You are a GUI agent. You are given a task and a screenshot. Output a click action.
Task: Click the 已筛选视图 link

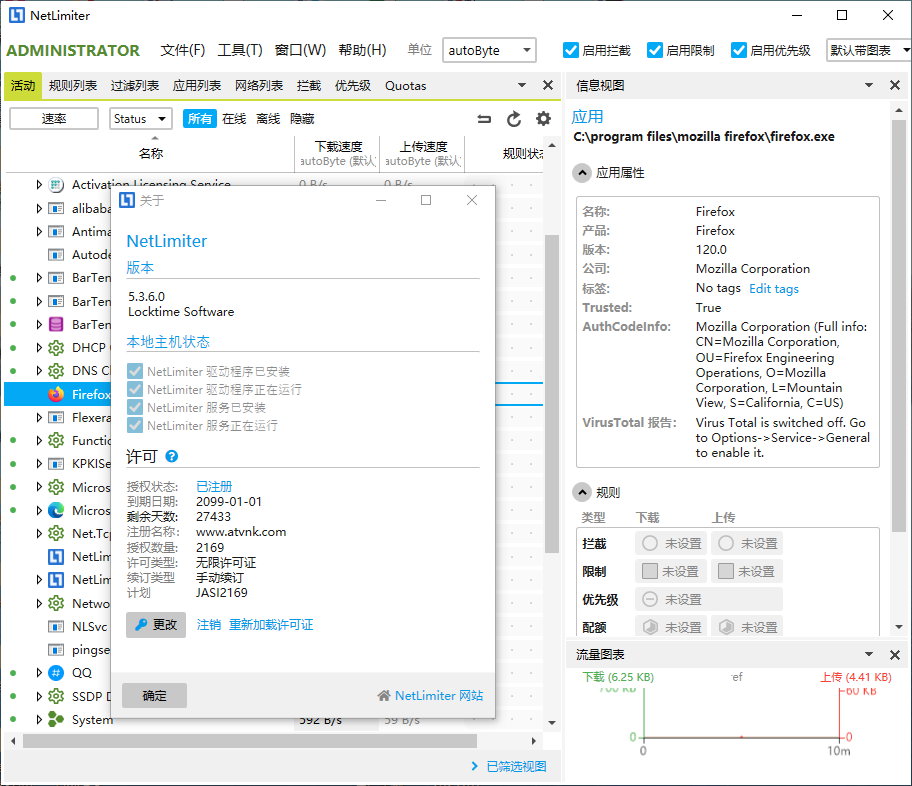pyautogui.click(x=516, y=767)
